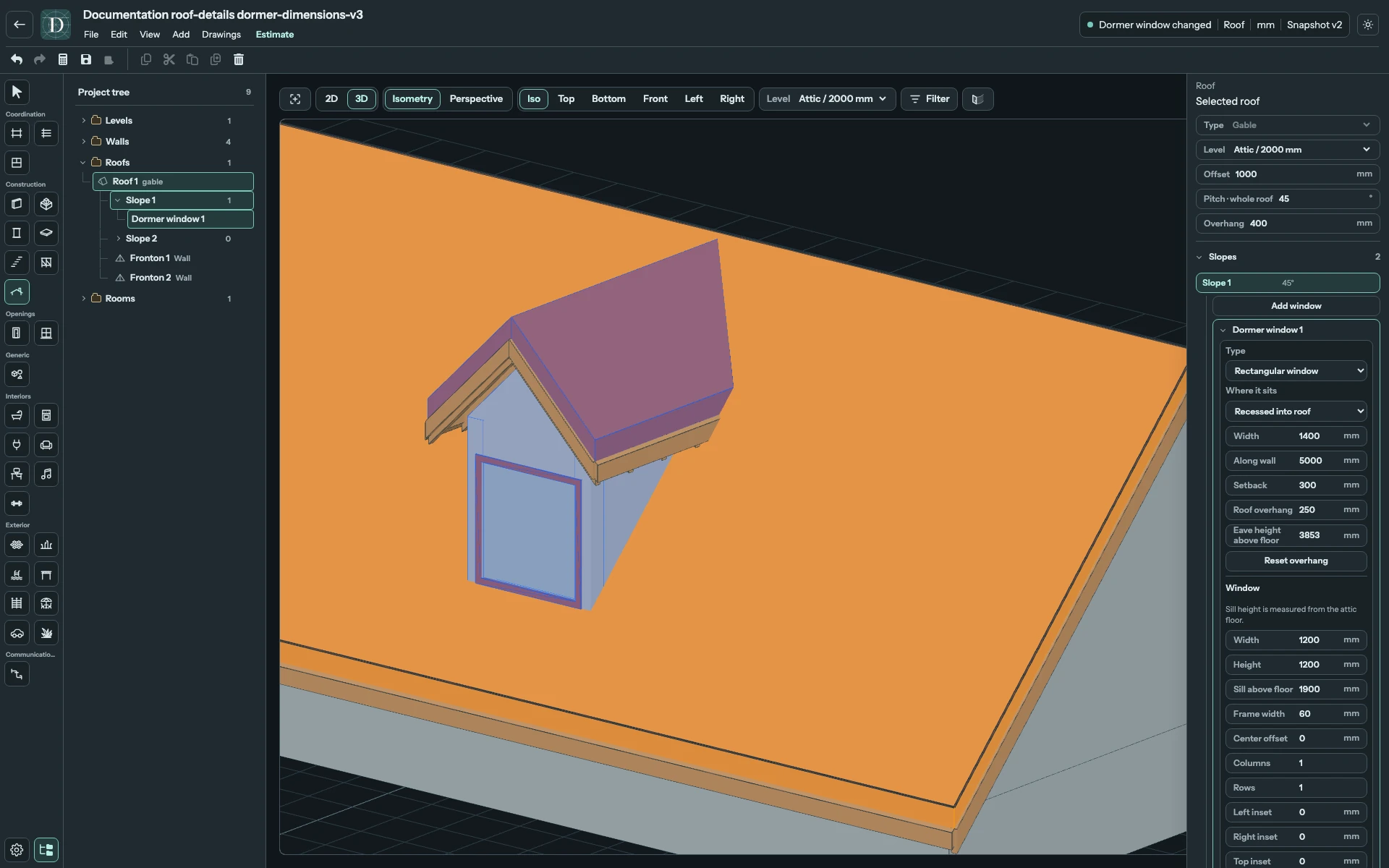Expand Slope 2 in project tree
This screenshot has height=868, width=1389.
pyautogui.click(x=119, y=239)
